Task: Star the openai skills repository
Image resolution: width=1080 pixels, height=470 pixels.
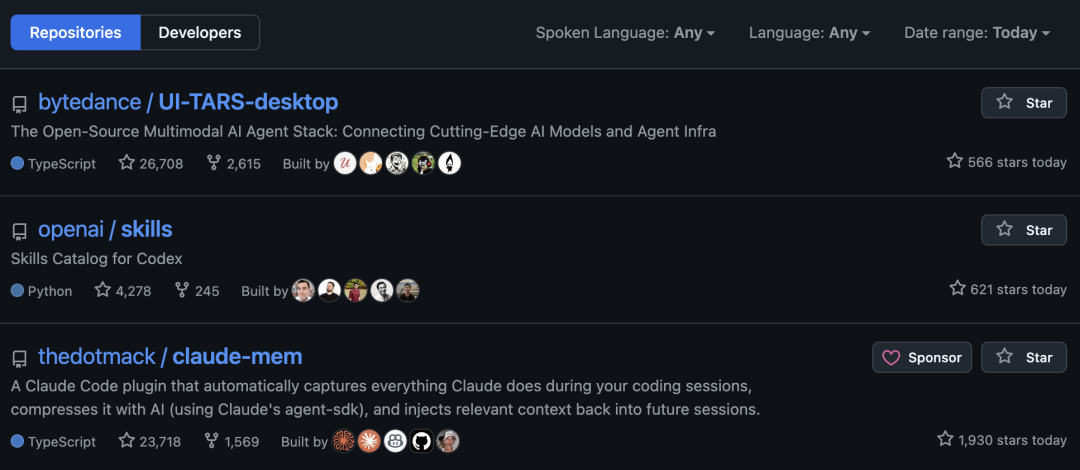Action: (1023, 230)
